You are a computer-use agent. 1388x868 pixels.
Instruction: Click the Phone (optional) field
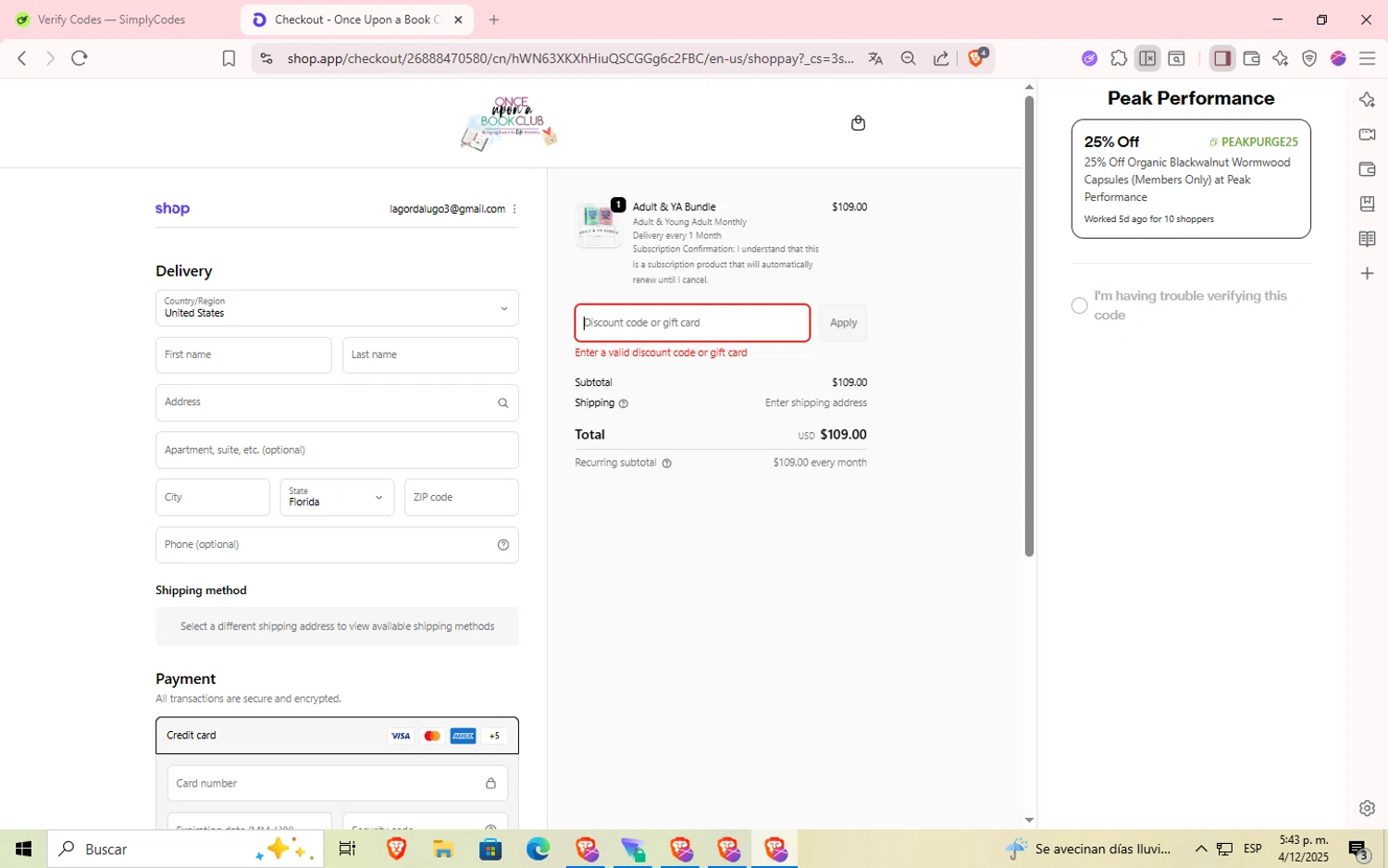(x=337, y=545)
